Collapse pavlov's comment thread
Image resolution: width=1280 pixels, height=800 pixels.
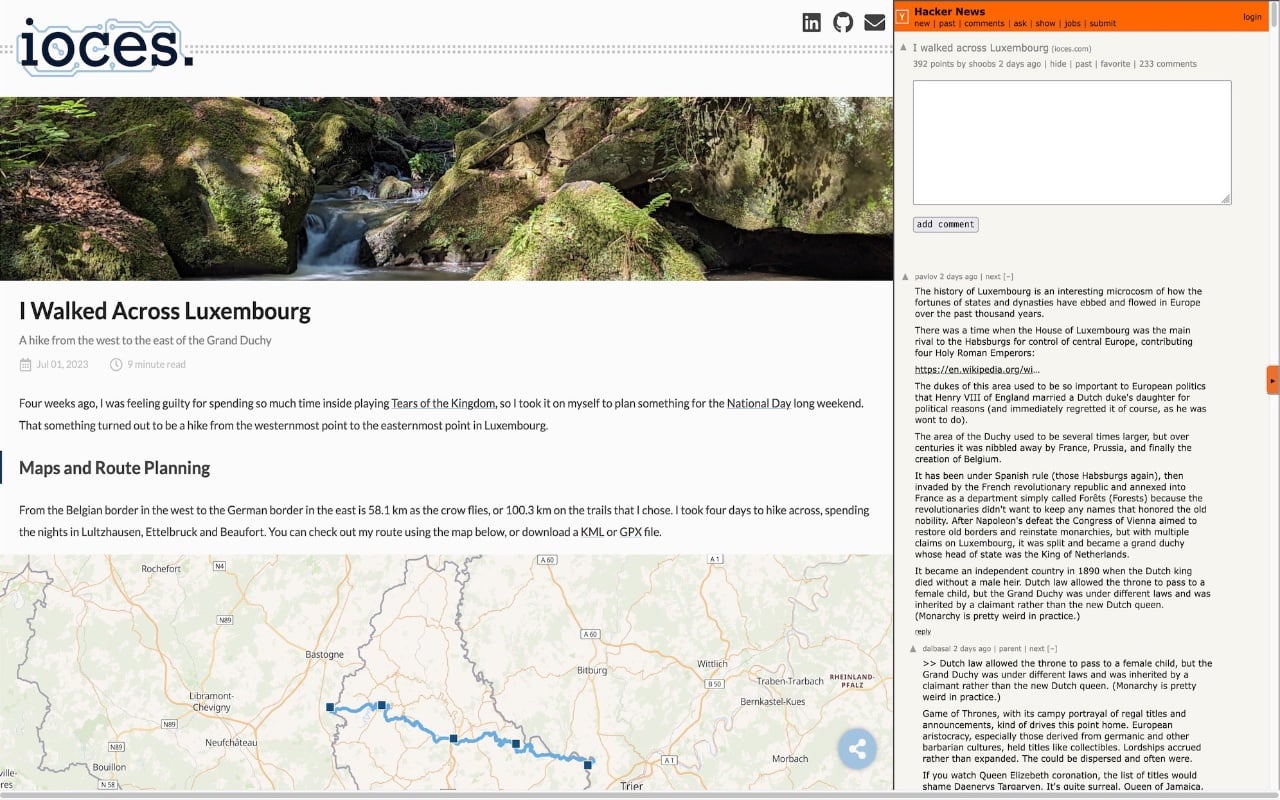click(x=1008, y=277)
